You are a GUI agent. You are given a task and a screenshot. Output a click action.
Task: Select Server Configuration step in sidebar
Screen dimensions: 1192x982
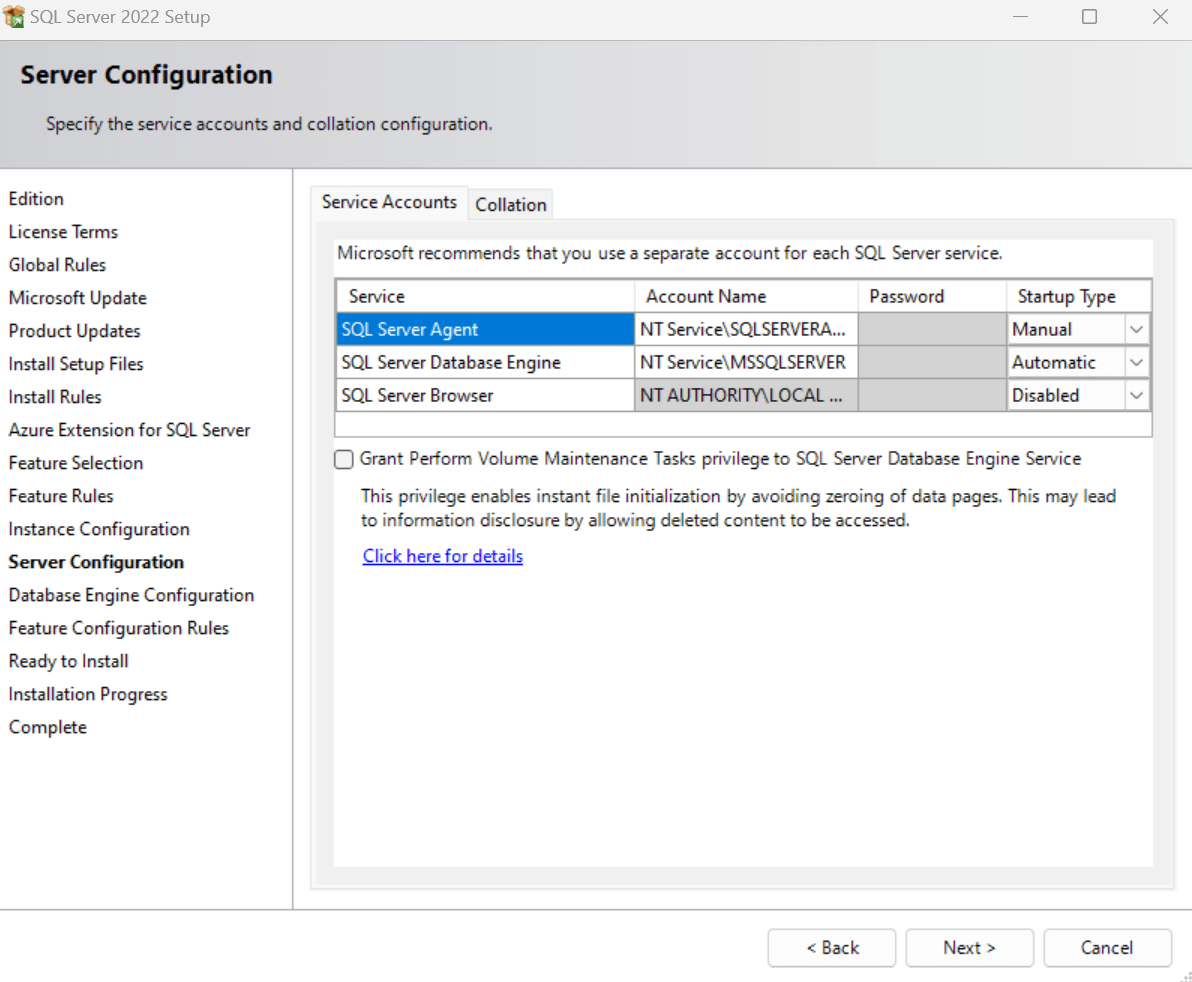pos(97,562)
